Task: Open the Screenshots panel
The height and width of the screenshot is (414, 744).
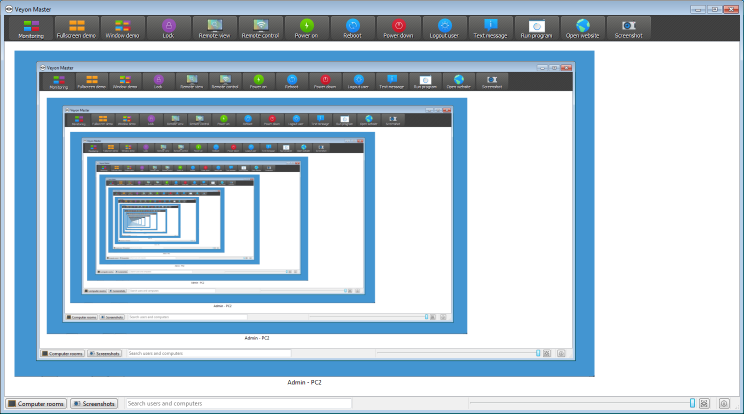Action: click(94, 404)
